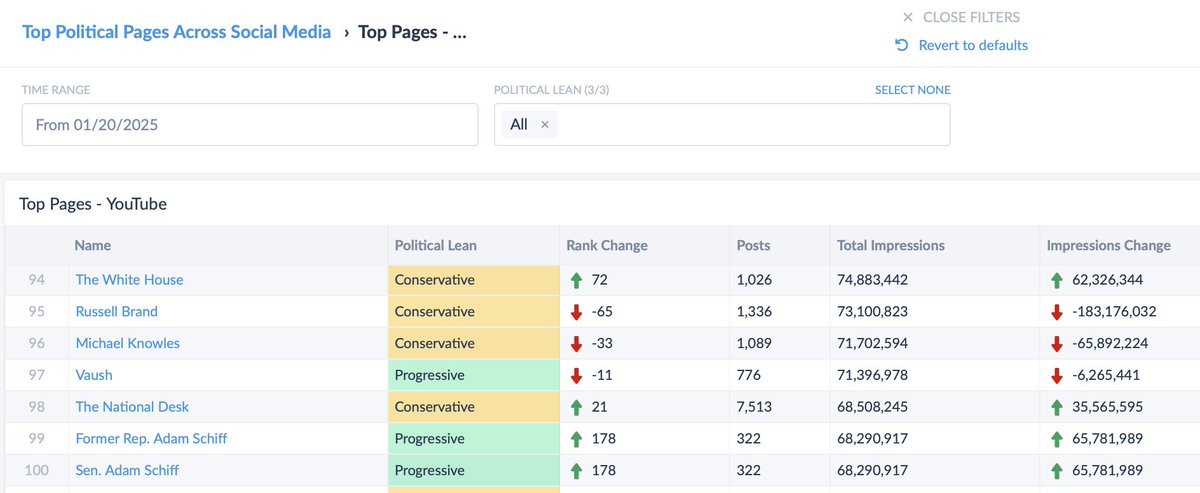Screen dimensions: 1200x493
Task: Sort by the Political Lean column header
Action: coord(436,245)
